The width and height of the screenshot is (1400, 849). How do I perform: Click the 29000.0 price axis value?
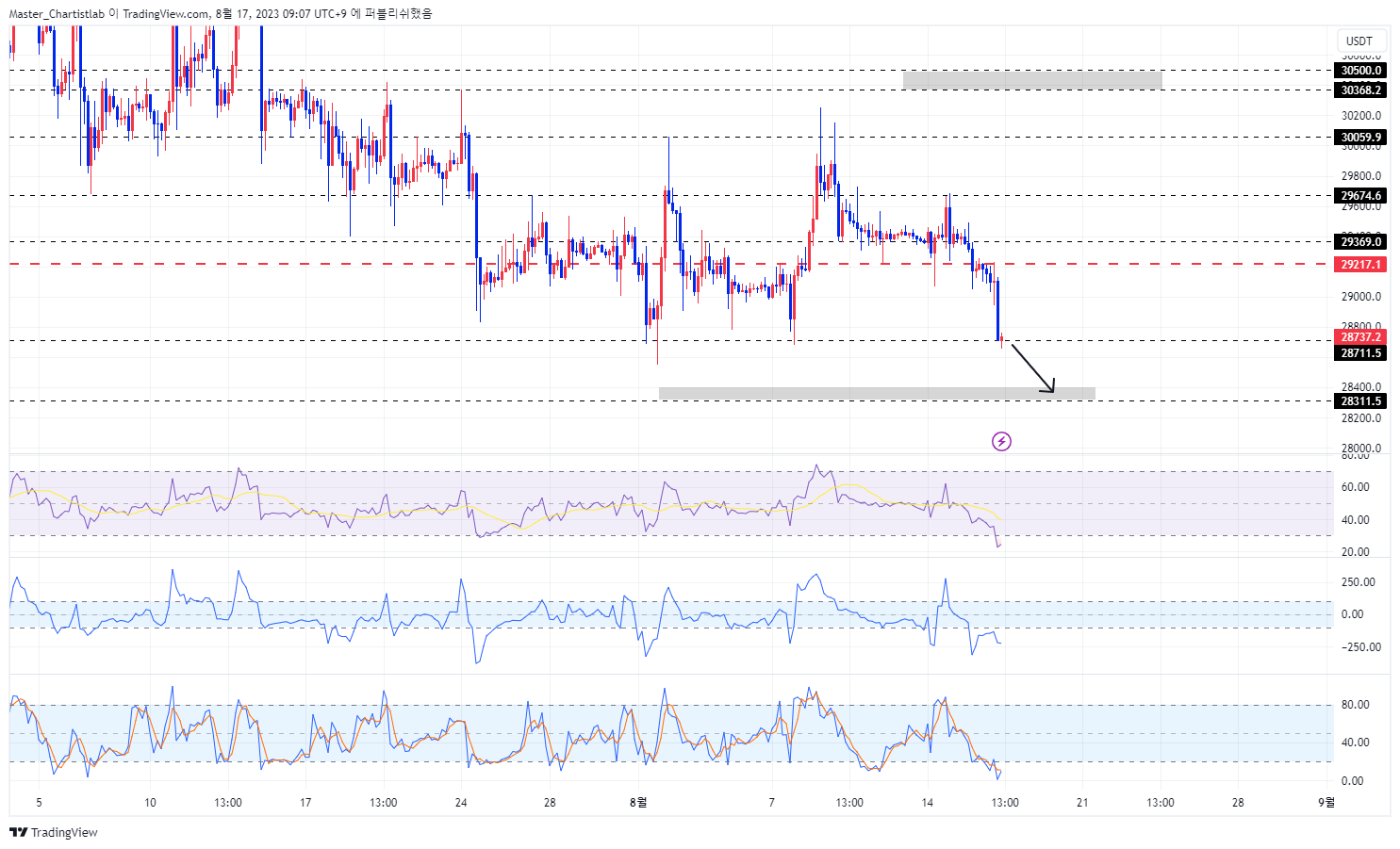1361,297
